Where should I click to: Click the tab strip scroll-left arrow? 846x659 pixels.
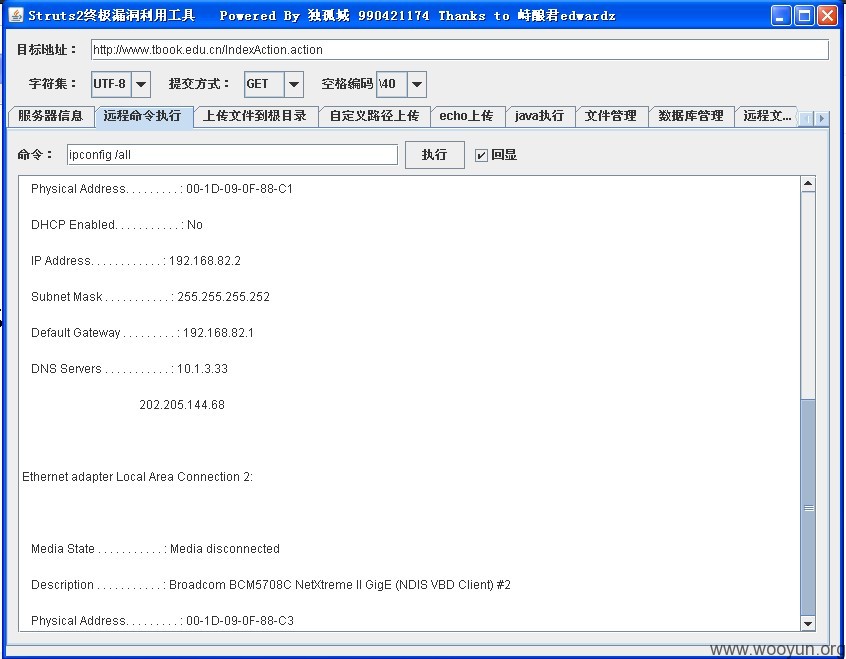click(806, 118)
